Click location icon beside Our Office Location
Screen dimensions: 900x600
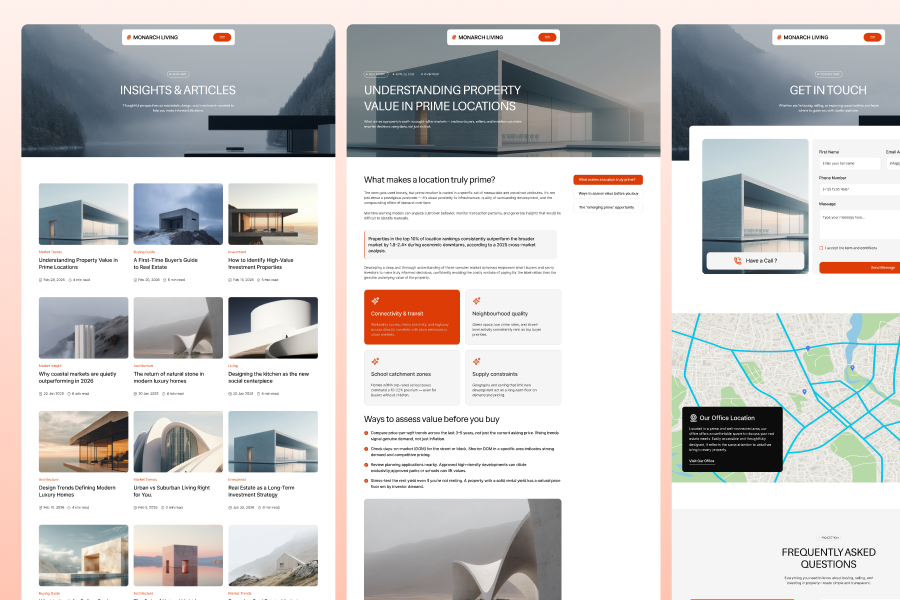click(x=693, y=418)
